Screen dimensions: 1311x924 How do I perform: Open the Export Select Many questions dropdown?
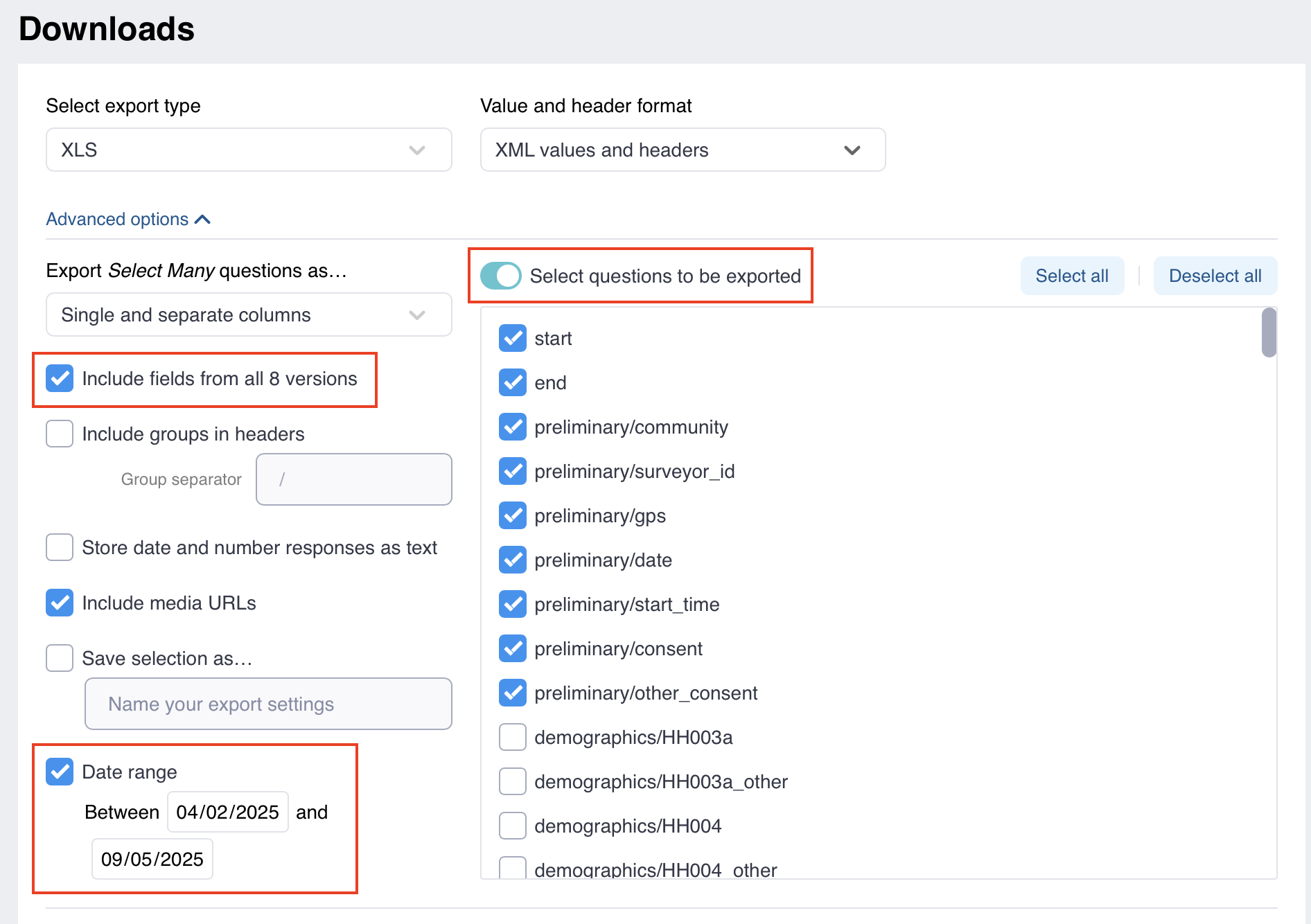[248, 314]
